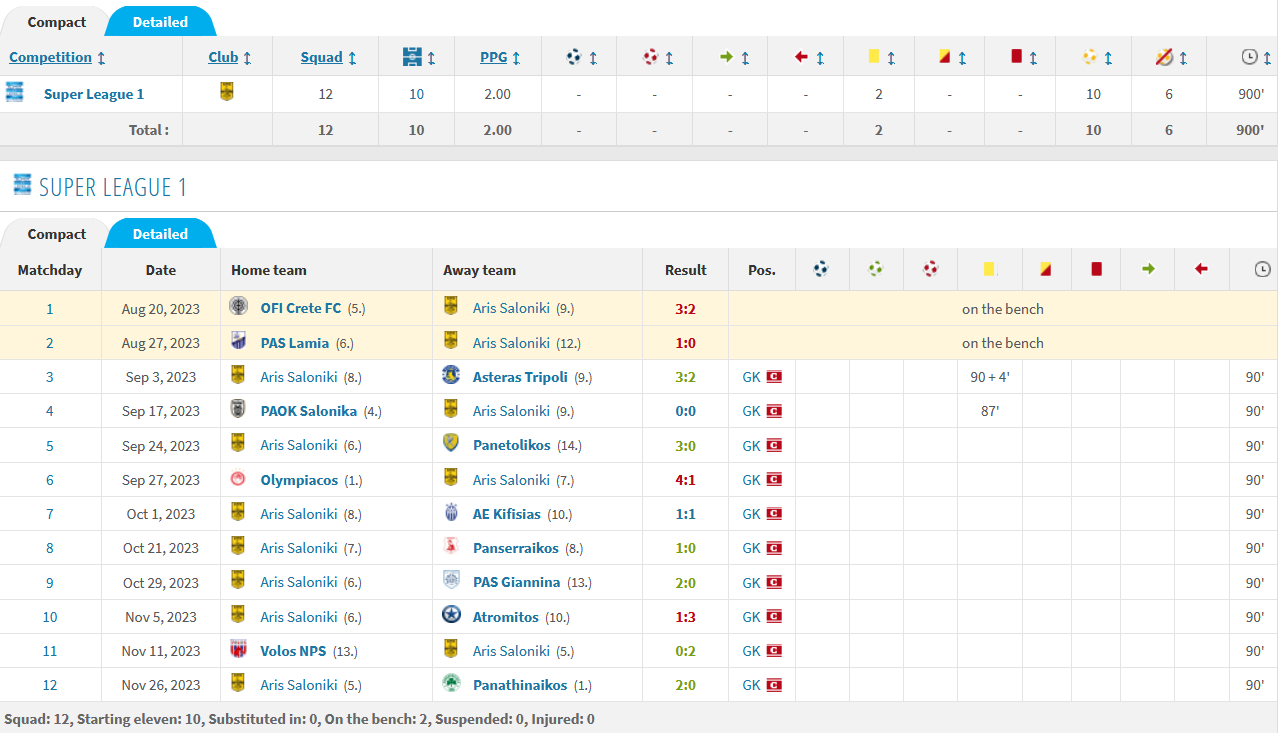The height and width of the screenshot is (733, 1278).
Task: Open AE Kifisias team link
Action: pyautogui.click(x=506, y=514)
